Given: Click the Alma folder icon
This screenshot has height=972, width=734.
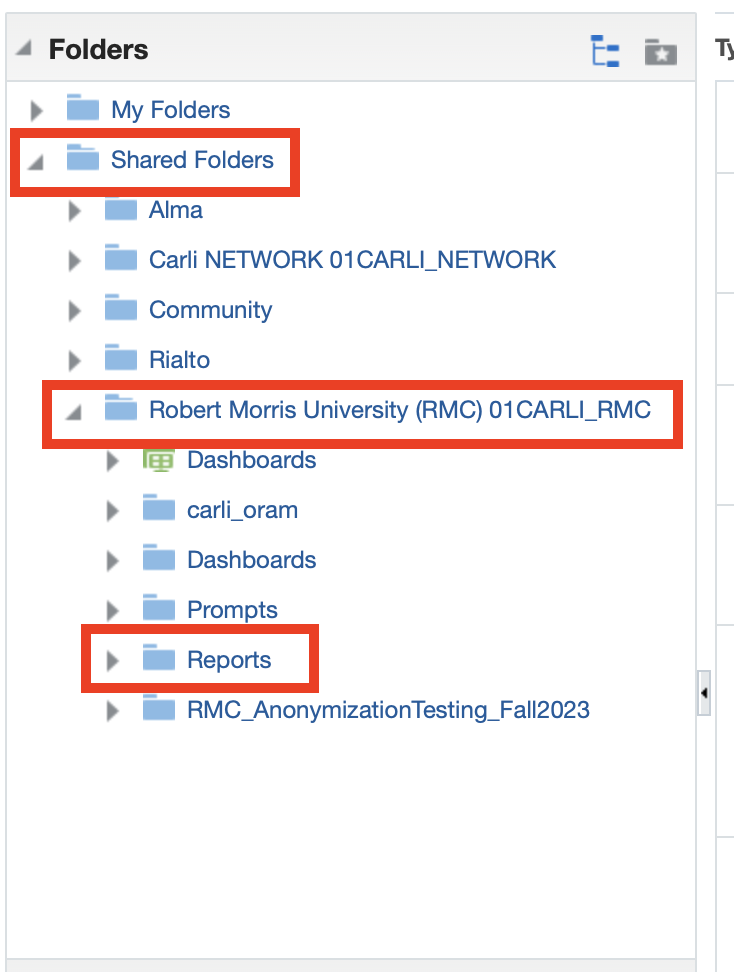Looking at the screenshot, I should point(120,210).
